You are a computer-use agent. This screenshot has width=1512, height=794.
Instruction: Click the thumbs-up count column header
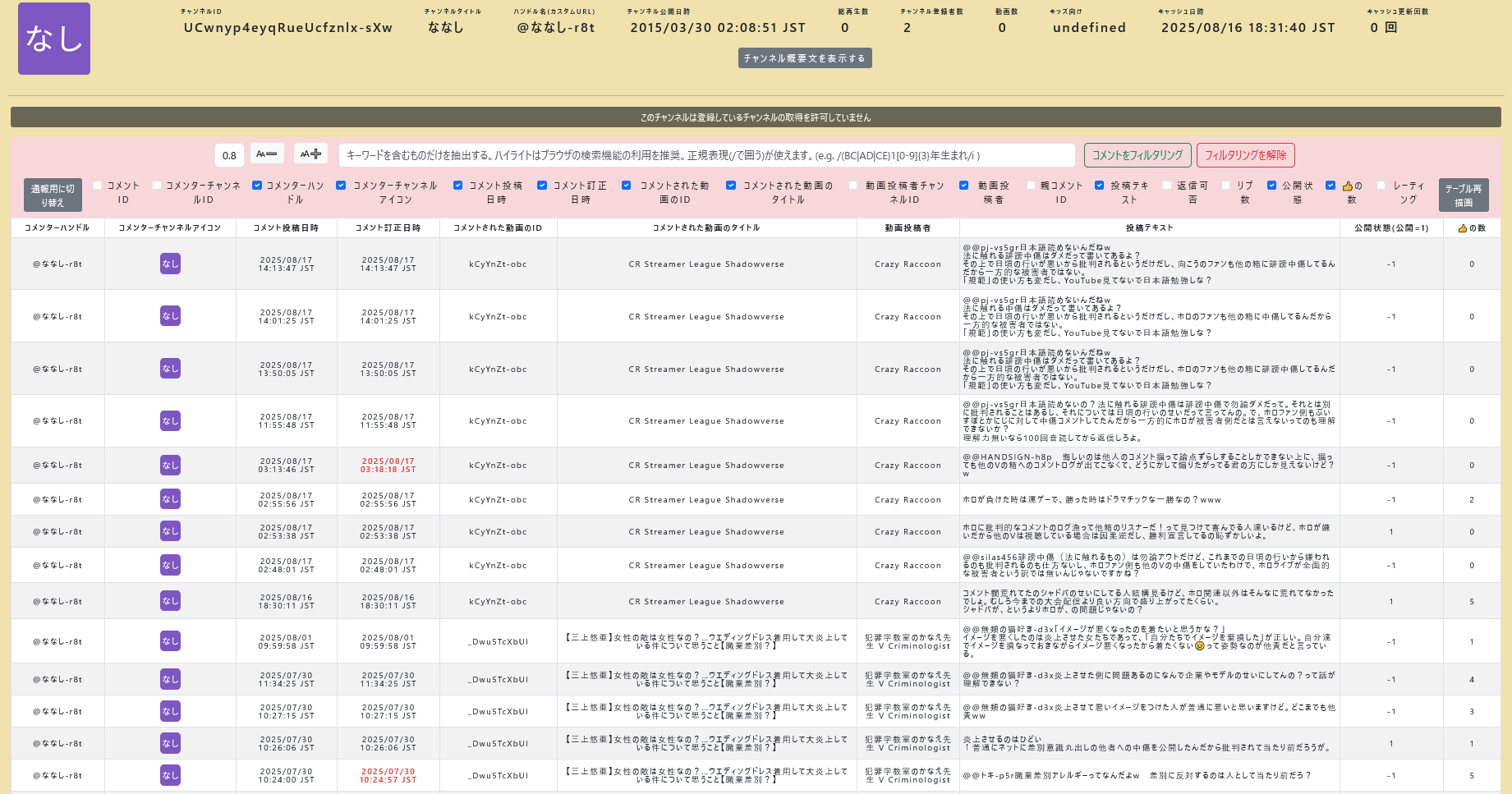click(1471, 228)
